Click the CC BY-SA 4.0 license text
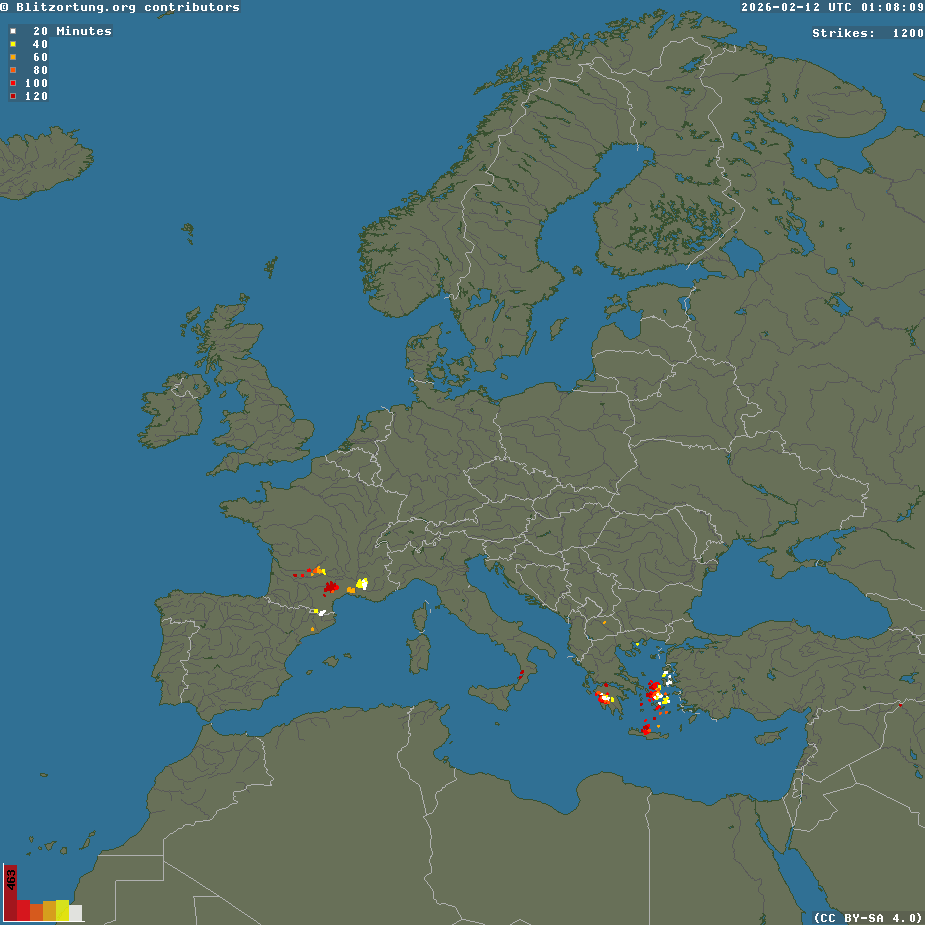This screenshot has height=925, width=925. [x=867, y=917]
